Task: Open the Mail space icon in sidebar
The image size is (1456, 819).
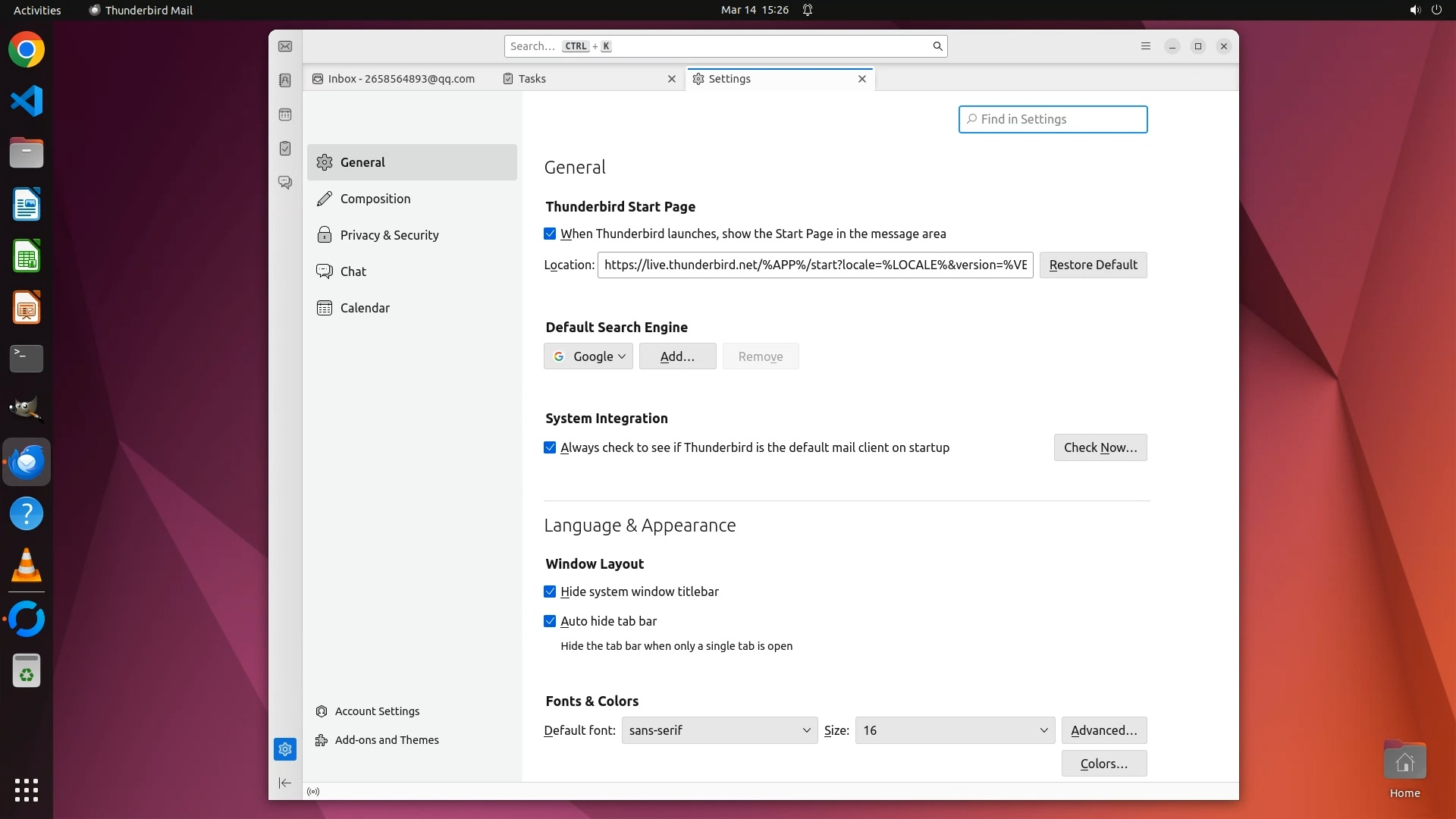Action: 285,46
